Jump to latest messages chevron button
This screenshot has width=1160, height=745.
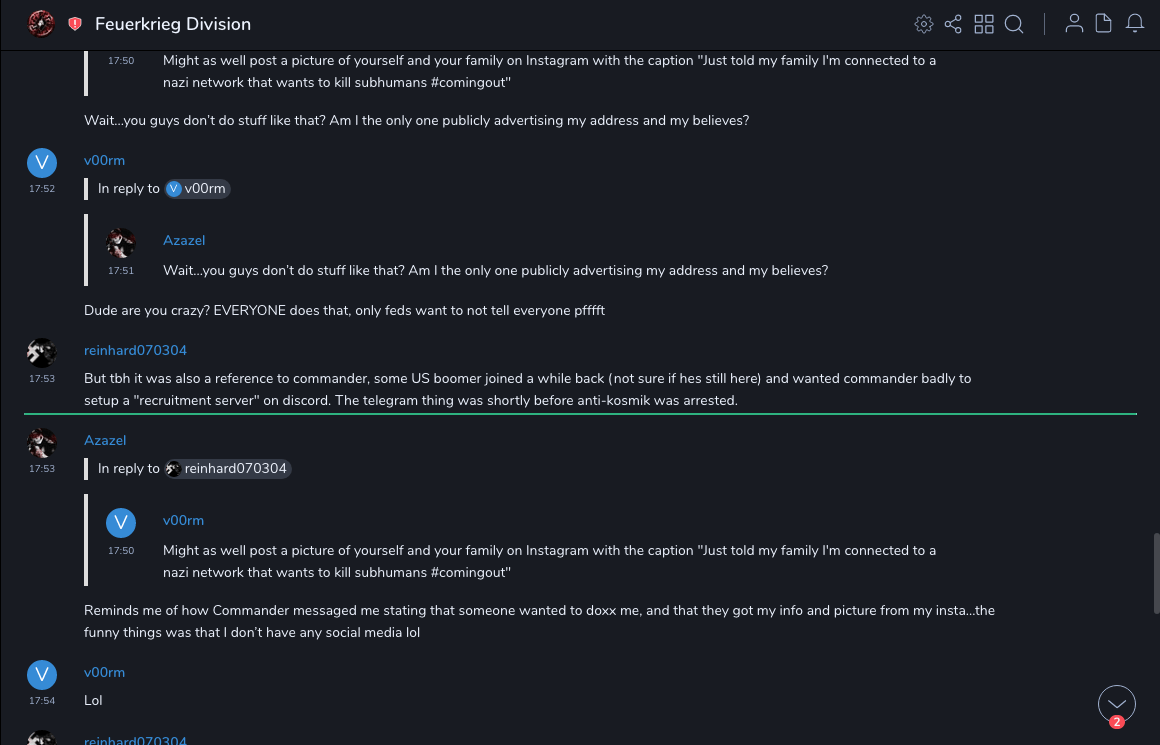click(x=1117, y=704)
